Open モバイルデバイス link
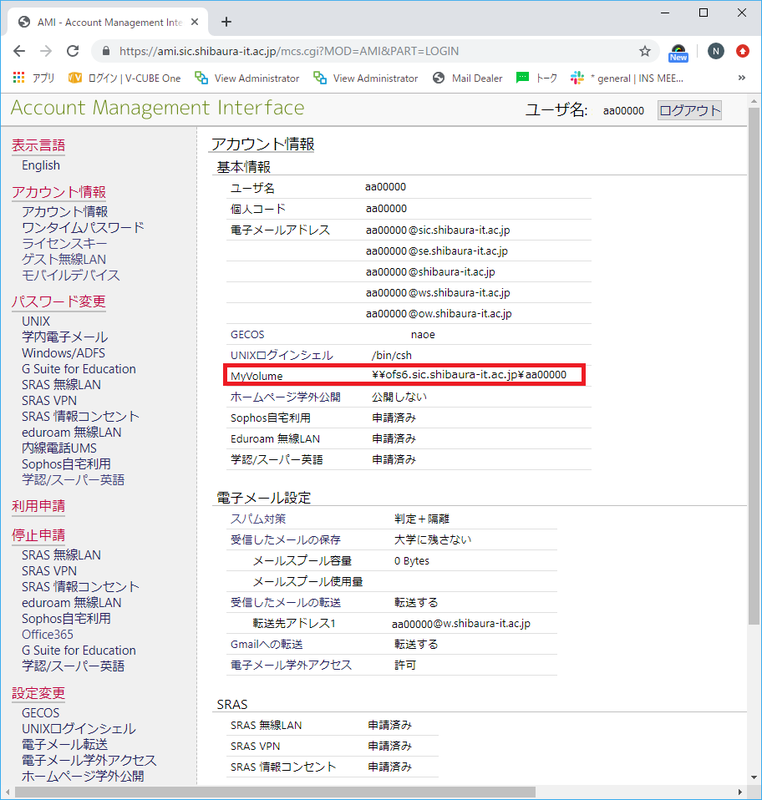Image resolution: width=762 pixels, height=800 pixels. (x=71, y=275)
